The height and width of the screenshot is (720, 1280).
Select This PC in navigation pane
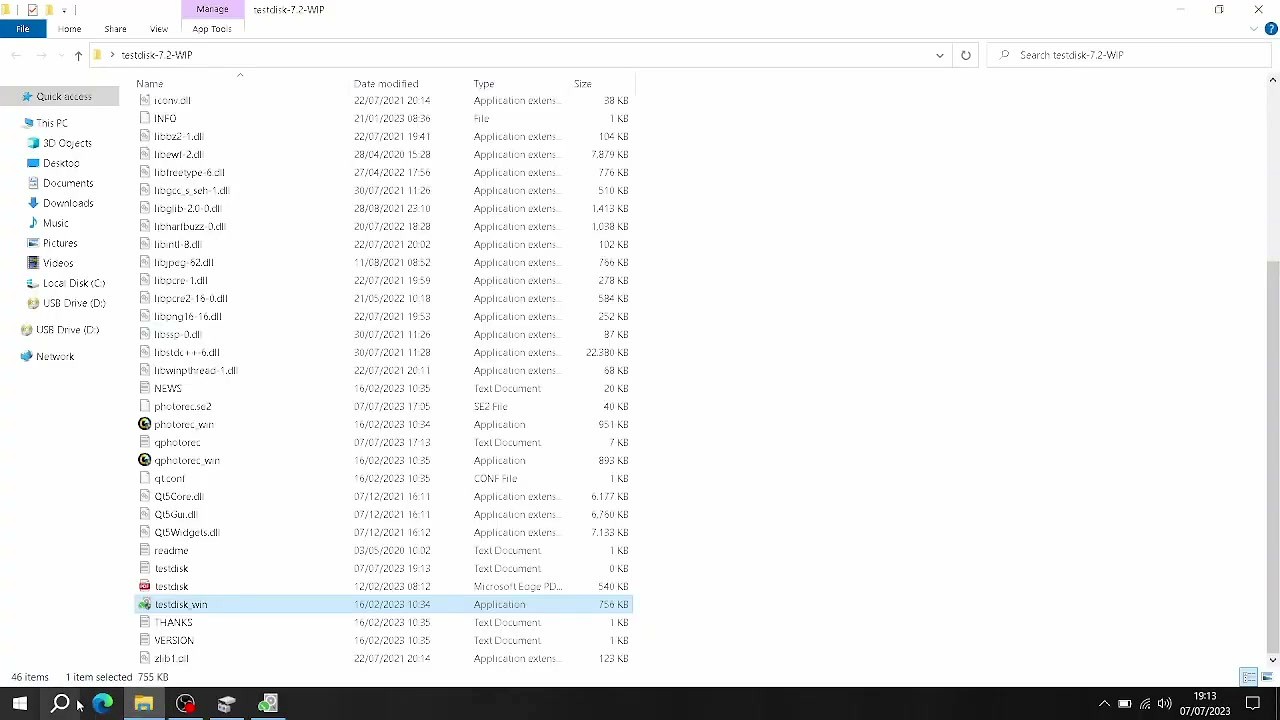pyautogui.click(x=52, y=123)
